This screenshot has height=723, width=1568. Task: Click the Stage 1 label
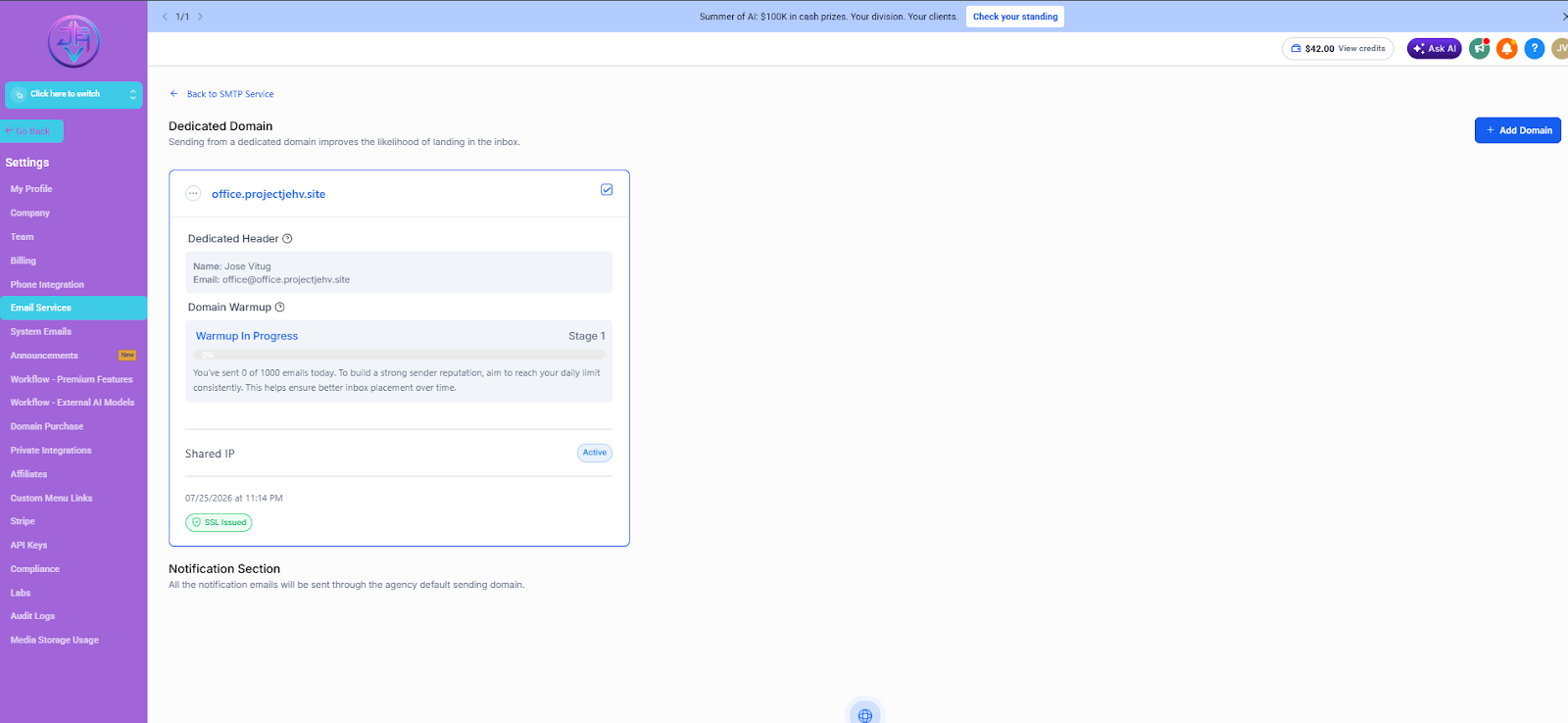[x=587, y=336]
